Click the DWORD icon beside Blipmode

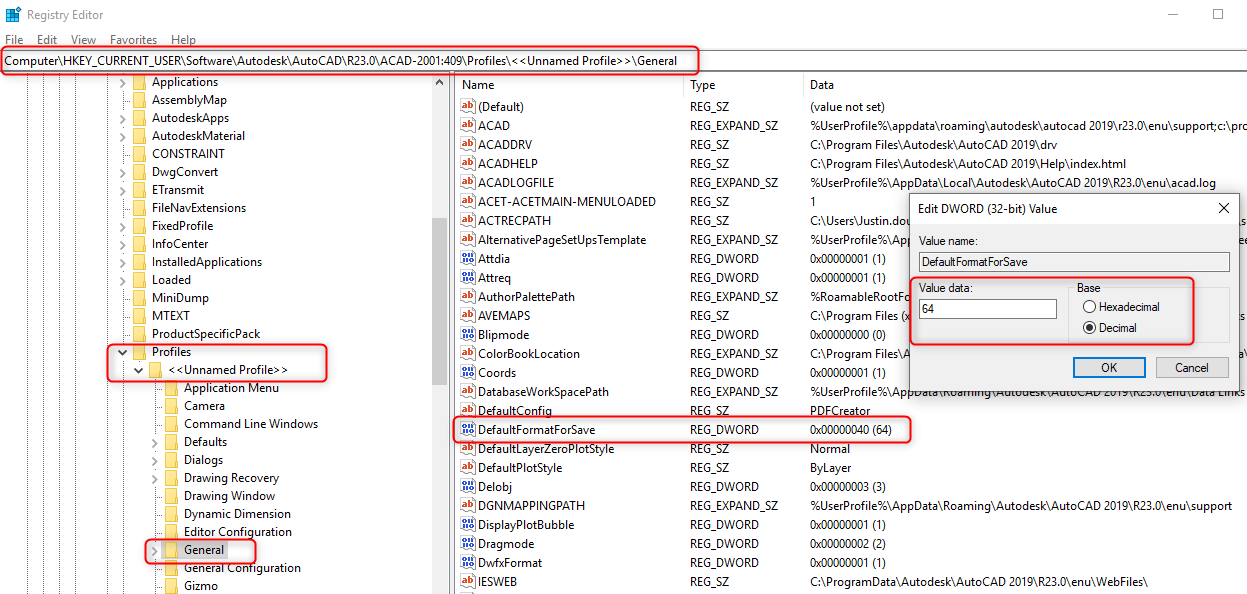click(x=467, y=335)
